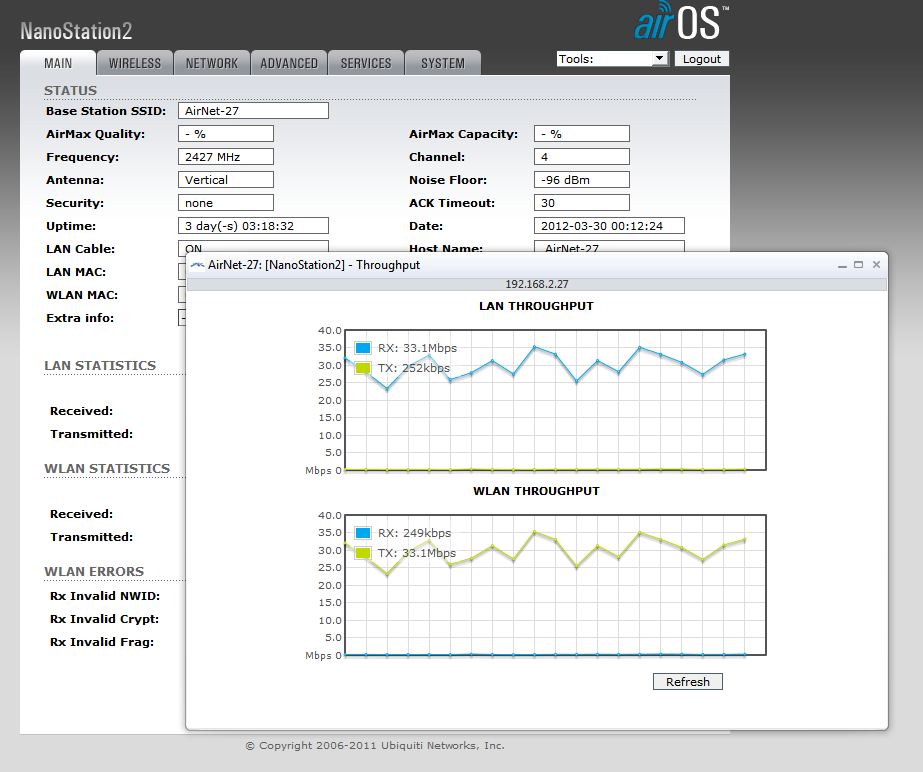Viewport: 923px width, 772px height.
Task: Click the WLAN THROUGHPUT heading
Action: (x=536, y=491)
